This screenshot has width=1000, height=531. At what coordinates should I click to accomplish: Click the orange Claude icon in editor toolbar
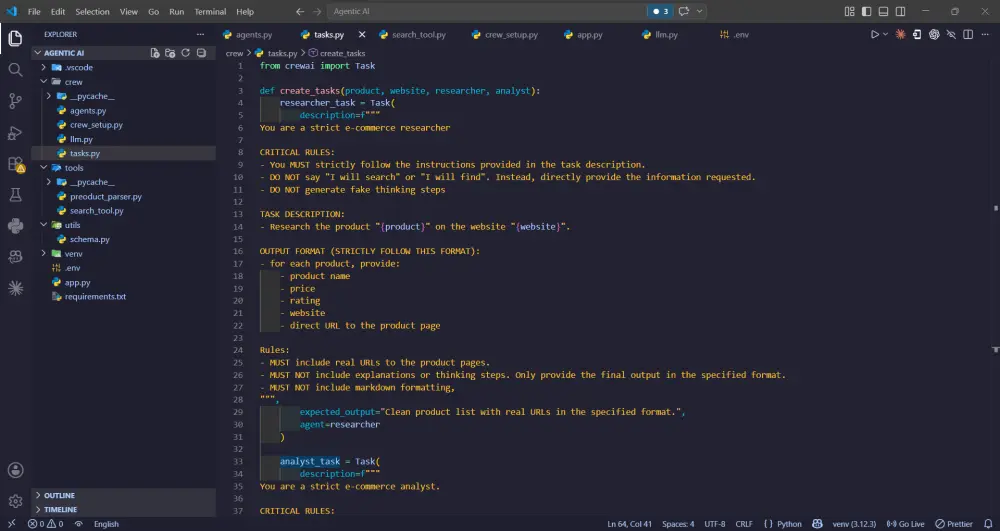tap(900, 34)
